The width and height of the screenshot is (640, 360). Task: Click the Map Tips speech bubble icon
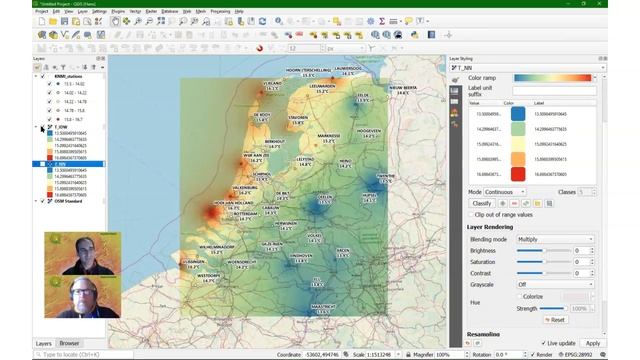409,21
